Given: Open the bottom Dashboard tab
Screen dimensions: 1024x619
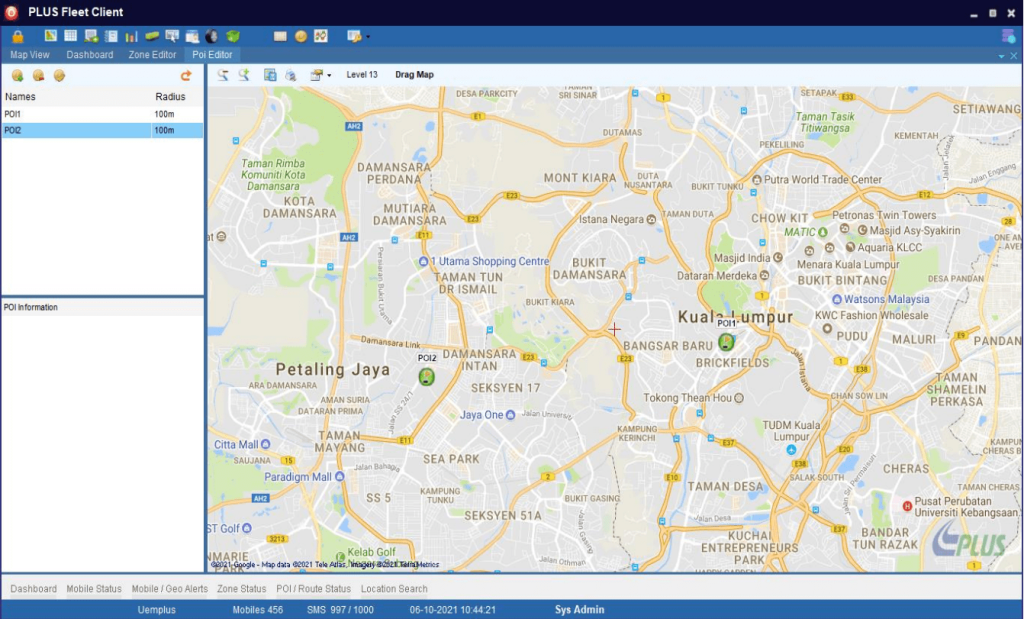Looking at the screenshot, I should [33, 589].
